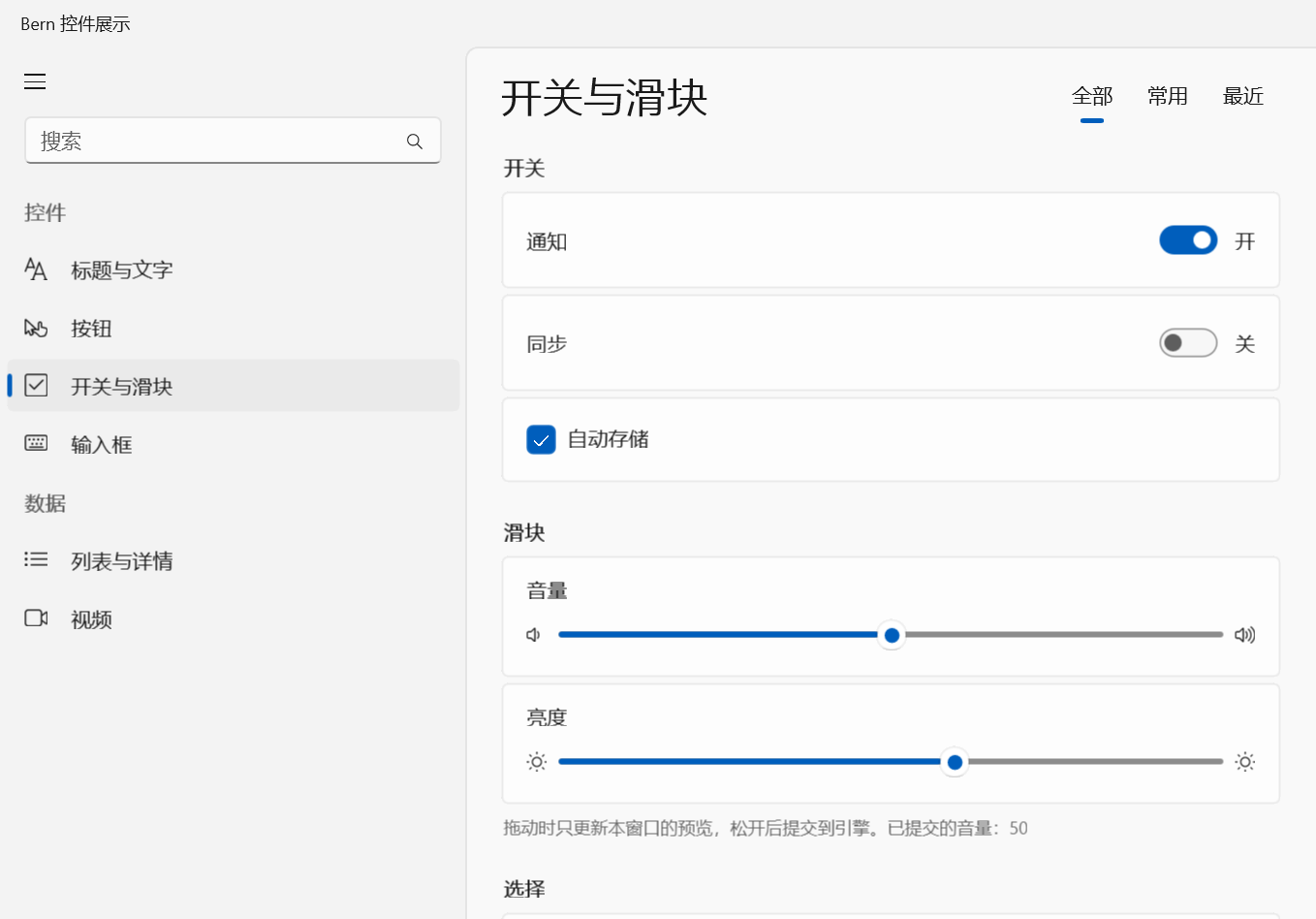Click the 列表与详情 list icon

click(36, 559)
